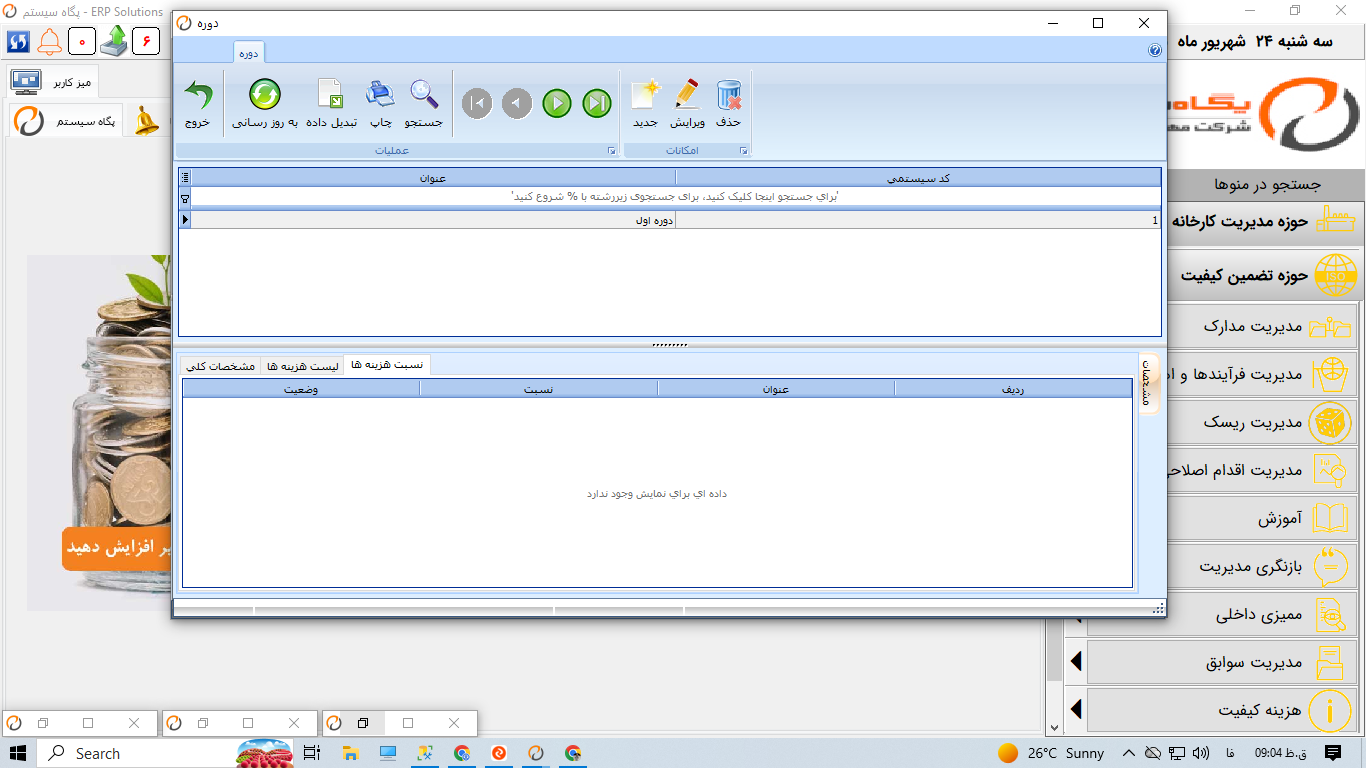Open the orange notification bell at top left

click(49, 41)
